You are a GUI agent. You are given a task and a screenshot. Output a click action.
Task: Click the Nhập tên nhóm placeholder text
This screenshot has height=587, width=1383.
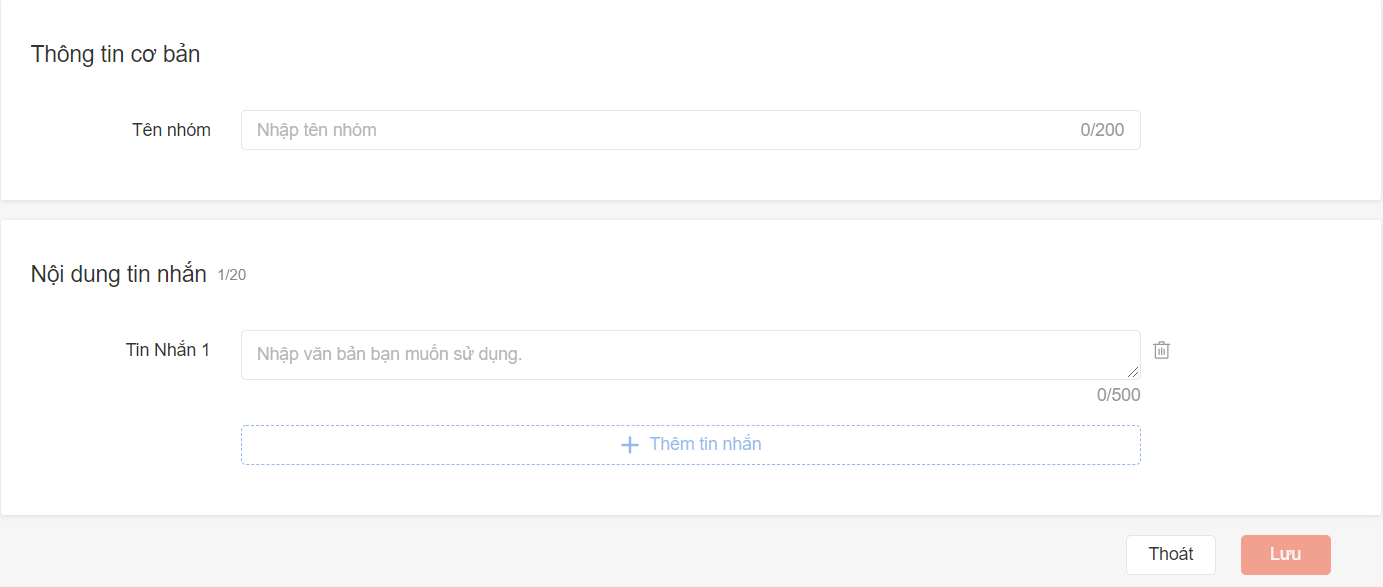click(316, 130)
